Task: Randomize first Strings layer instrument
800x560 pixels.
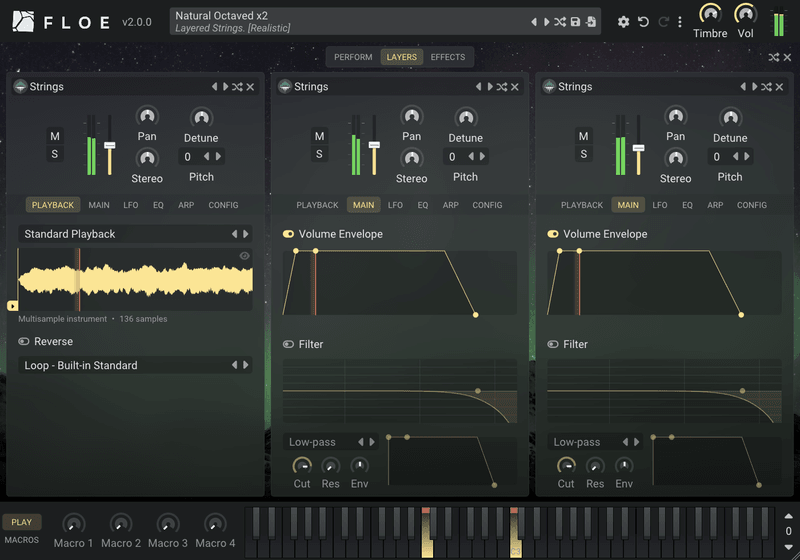Action: point(237,87)
